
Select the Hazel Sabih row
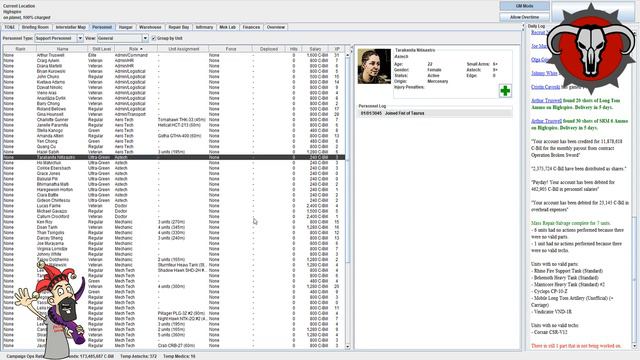click(x=173, y=152)
